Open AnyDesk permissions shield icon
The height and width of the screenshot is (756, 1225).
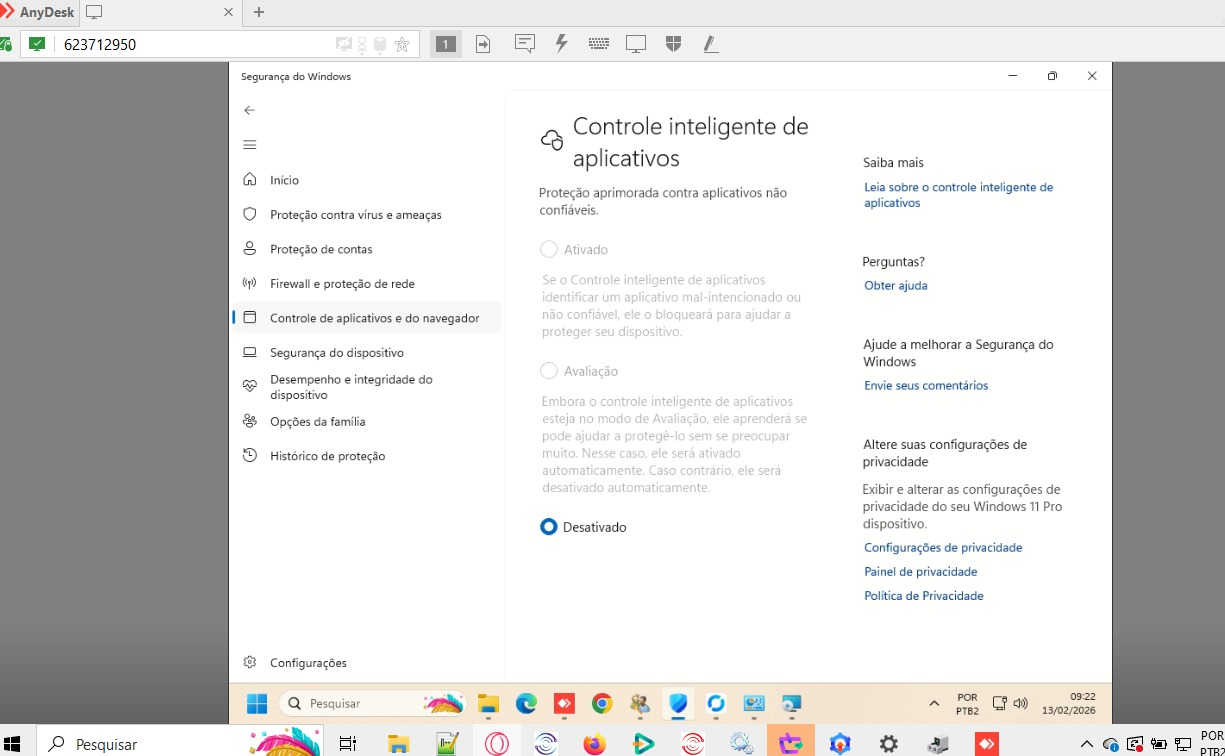[673, 44]
